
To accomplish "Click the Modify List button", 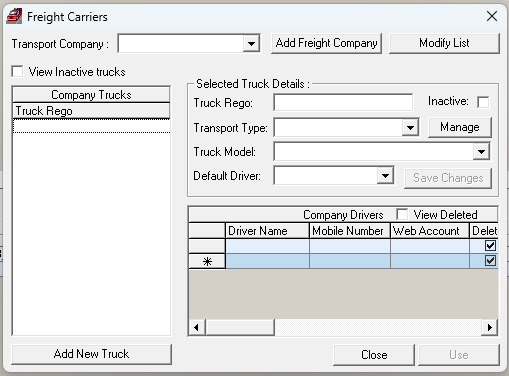I will pyautogui.click(x=444, y=43).
